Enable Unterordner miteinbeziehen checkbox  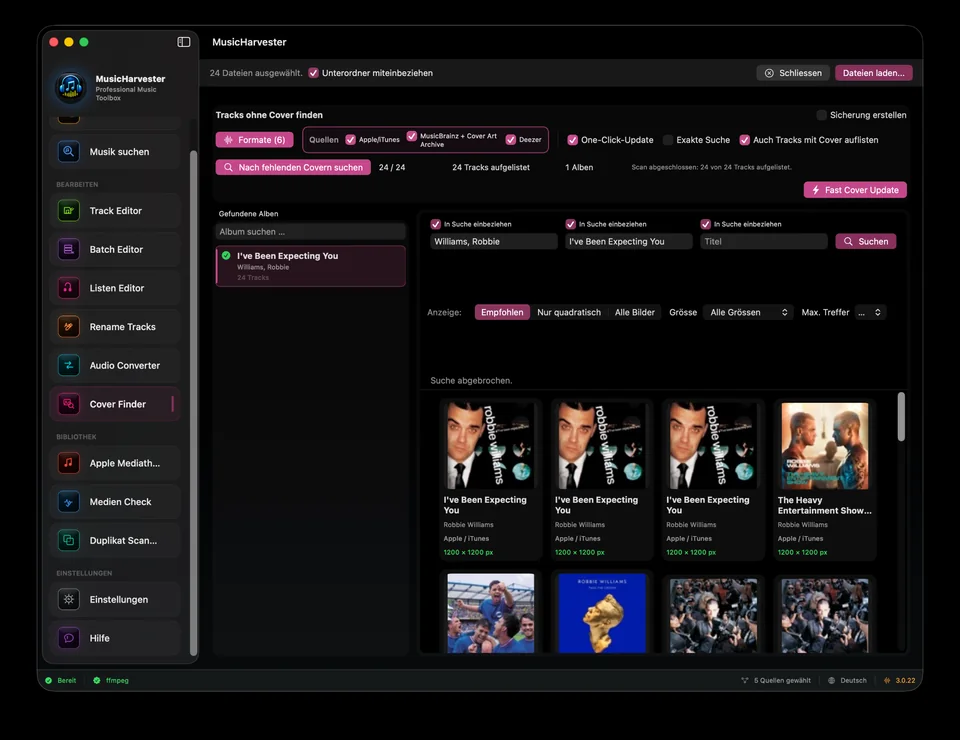pos(313,73)
